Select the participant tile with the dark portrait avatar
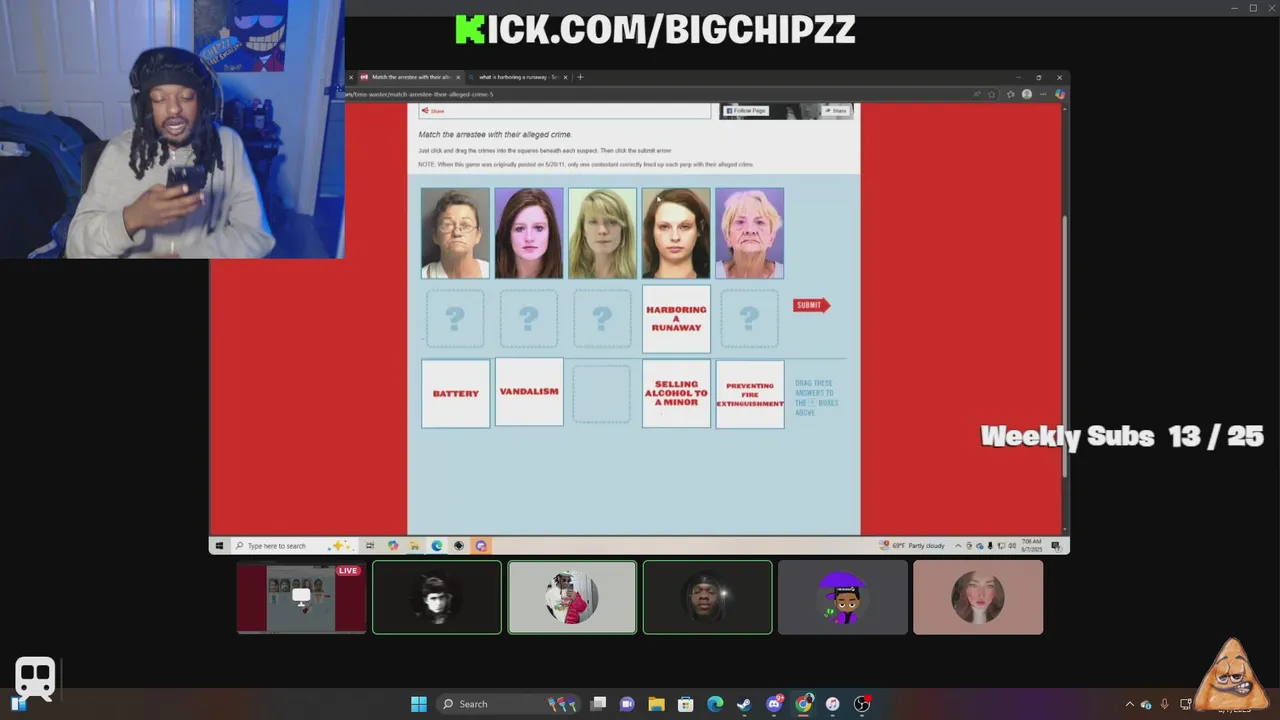The width and height of the screenshot is (1280, 720). [x=707, y=598]
